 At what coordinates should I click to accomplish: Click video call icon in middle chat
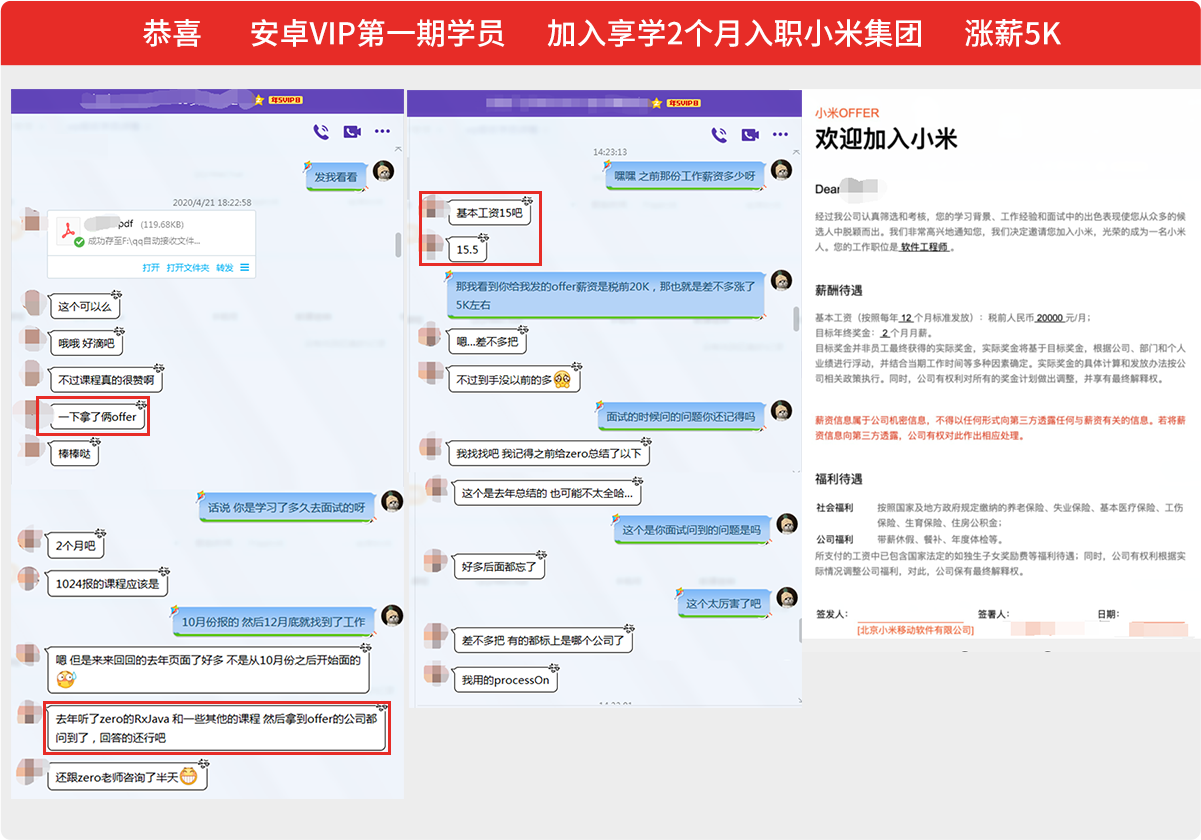748,135
